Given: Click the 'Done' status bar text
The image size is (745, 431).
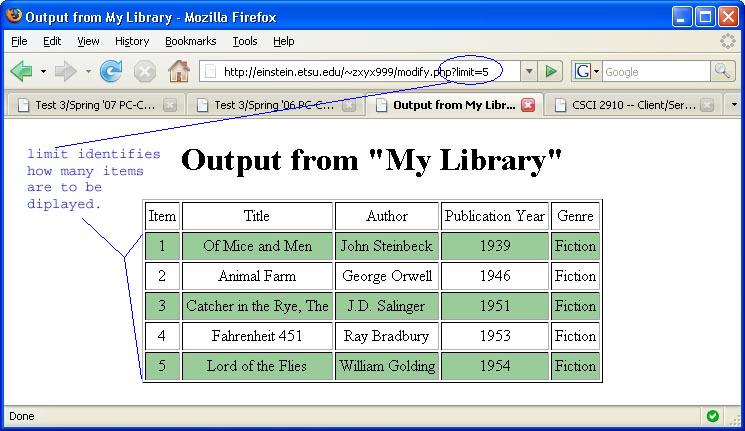Looking at the screenshot, I should click(21, 416).
